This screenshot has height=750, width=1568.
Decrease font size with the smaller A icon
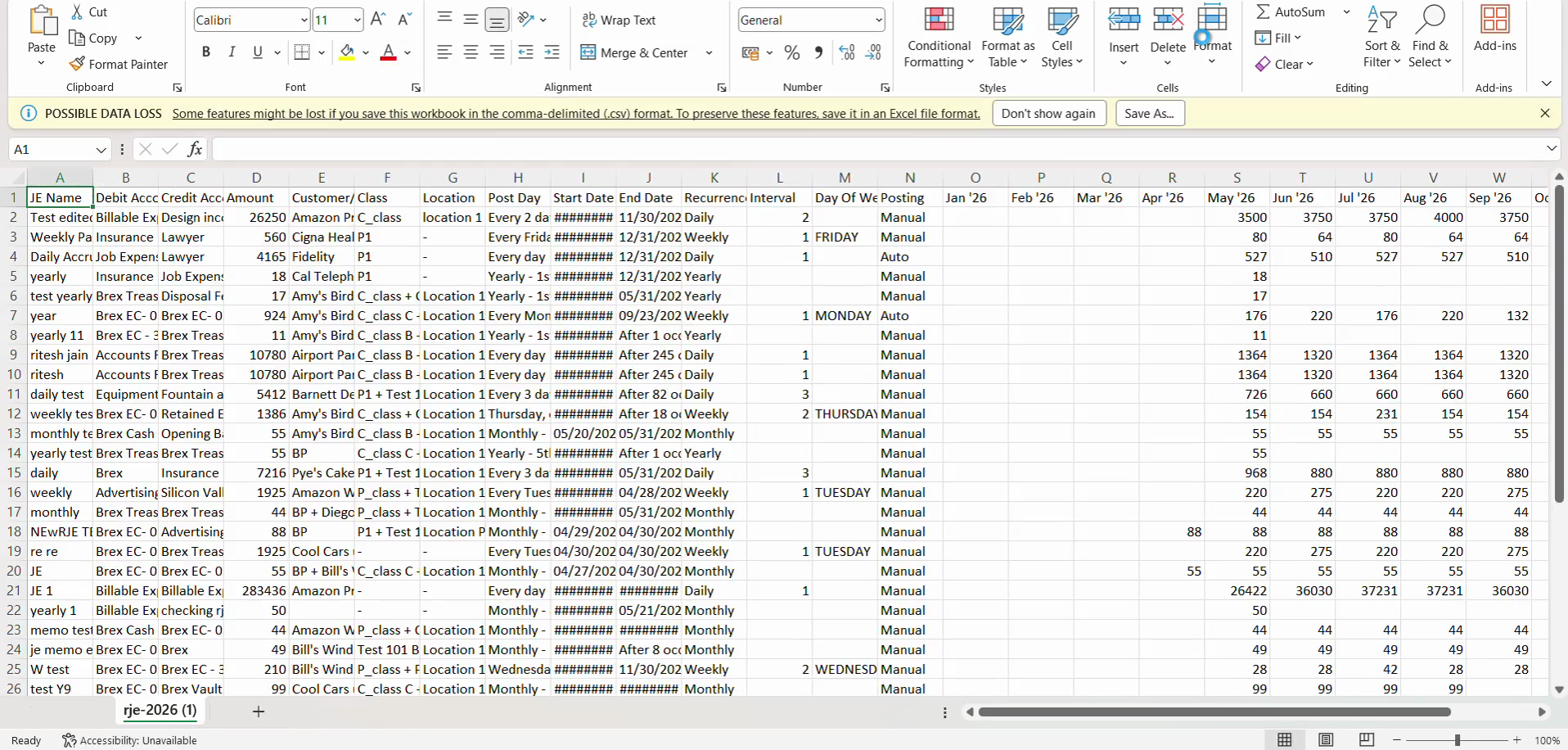[x=404, y=20]
